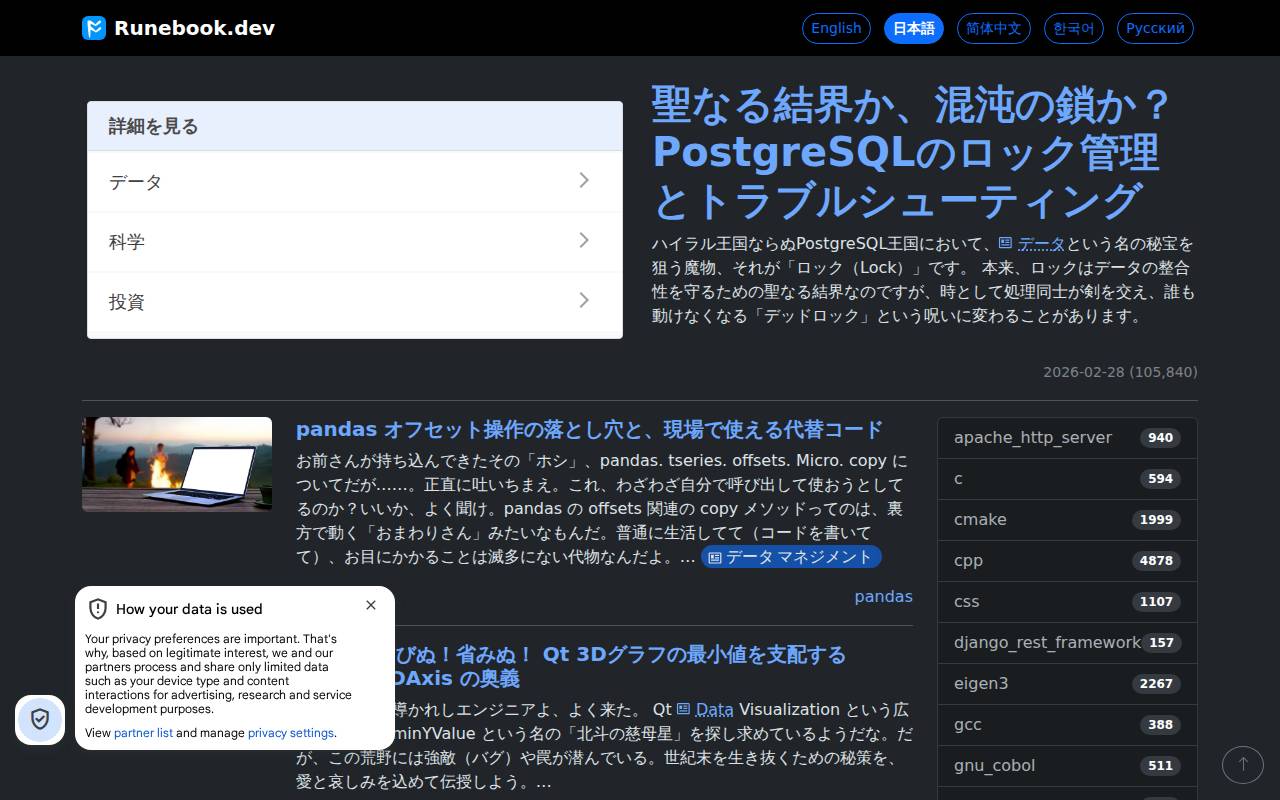Image resolution: width=1280 pixels, height=800 pixels.
Task: Click the 940 count badge
Action: click(x=1160, y=438)
